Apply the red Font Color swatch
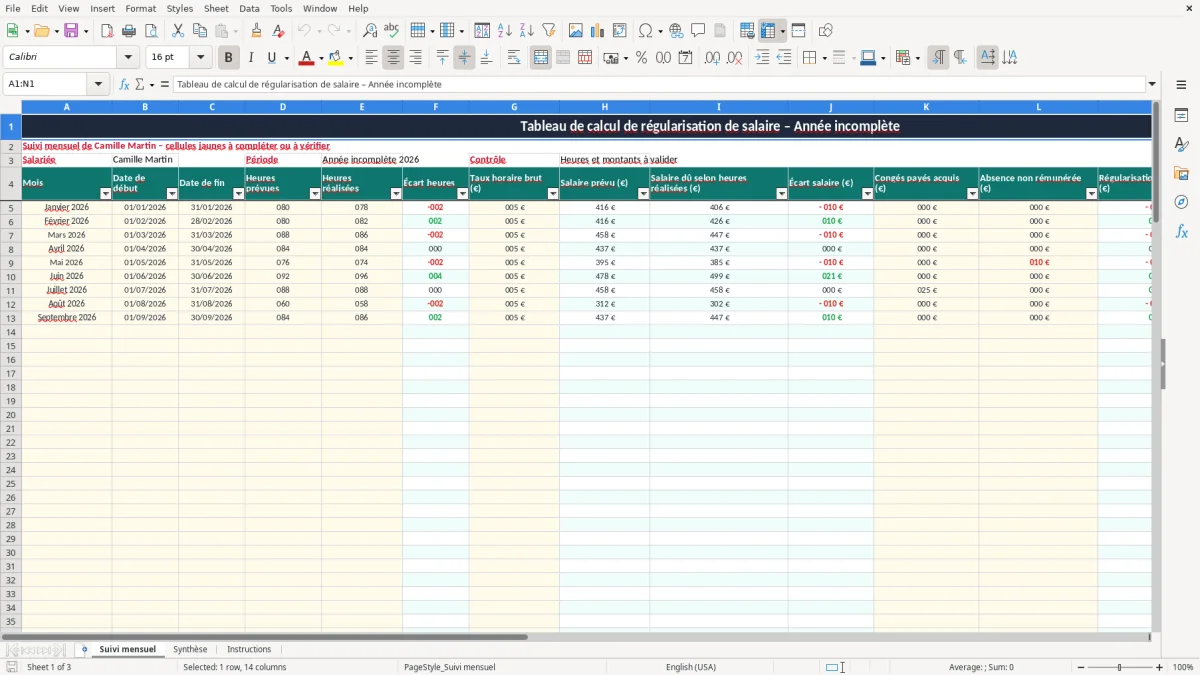 point(306,58)
